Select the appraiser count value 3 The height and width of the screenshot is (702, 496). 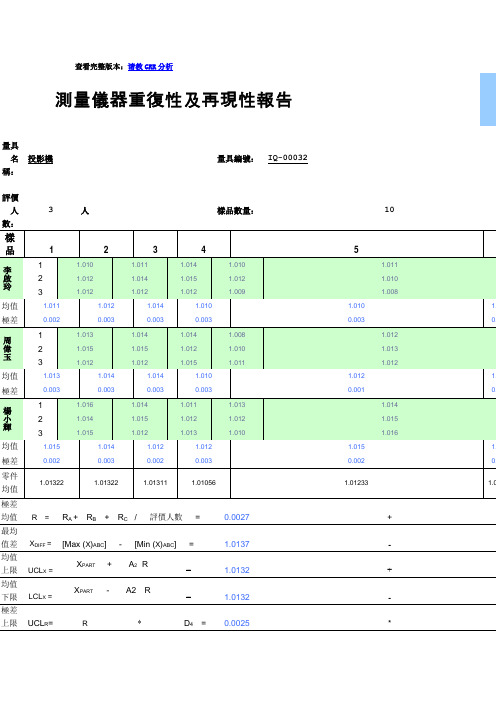pyautogui.click(x=51, y=210)
